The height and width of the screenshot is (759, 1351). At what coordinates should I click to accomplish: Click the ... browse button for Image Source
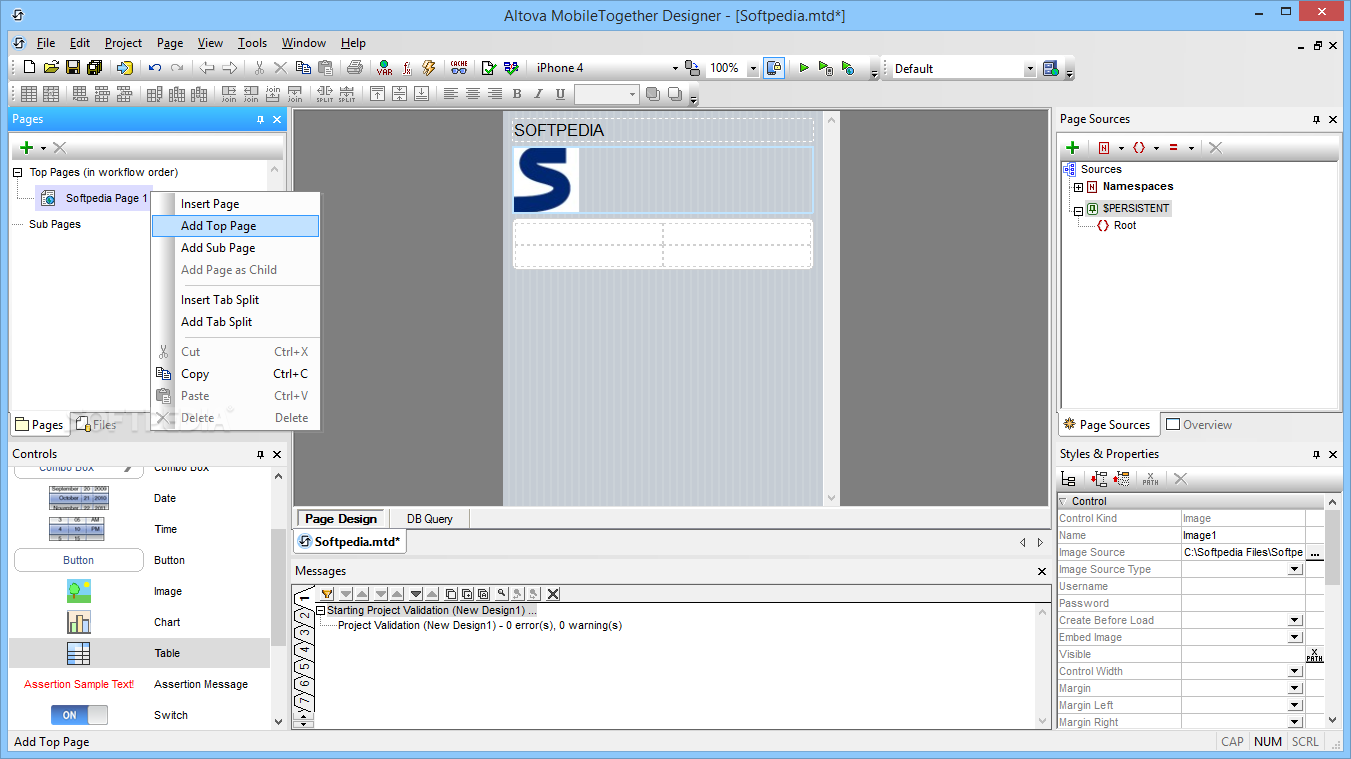pos(1315,552)
